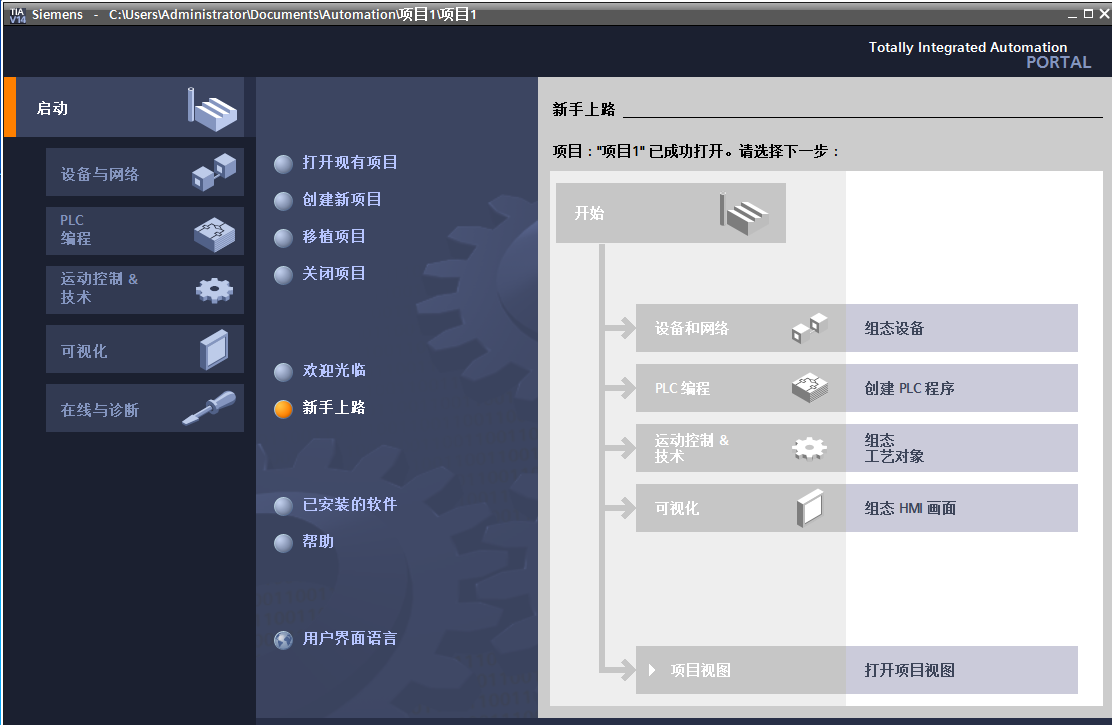Screen dimensions: 1112x725
Task: Click the 创建 PLC 程序 button
Action: point(962,388)
